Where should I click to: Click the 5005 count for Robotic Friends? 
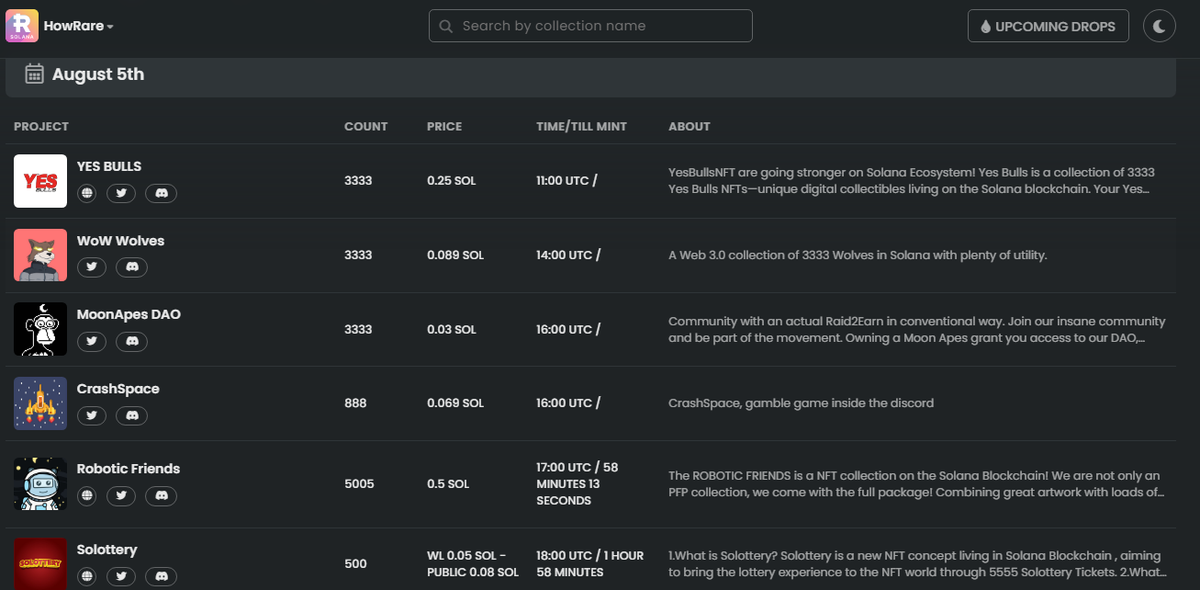[x=359, y=484]
